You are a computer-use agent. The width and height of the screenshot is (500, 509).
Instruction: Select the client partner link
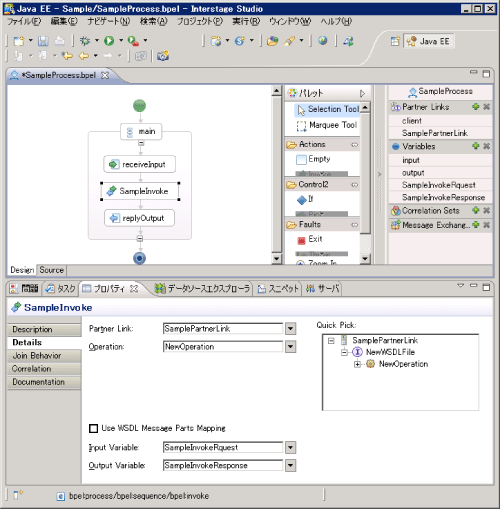(x=440, y=121)
